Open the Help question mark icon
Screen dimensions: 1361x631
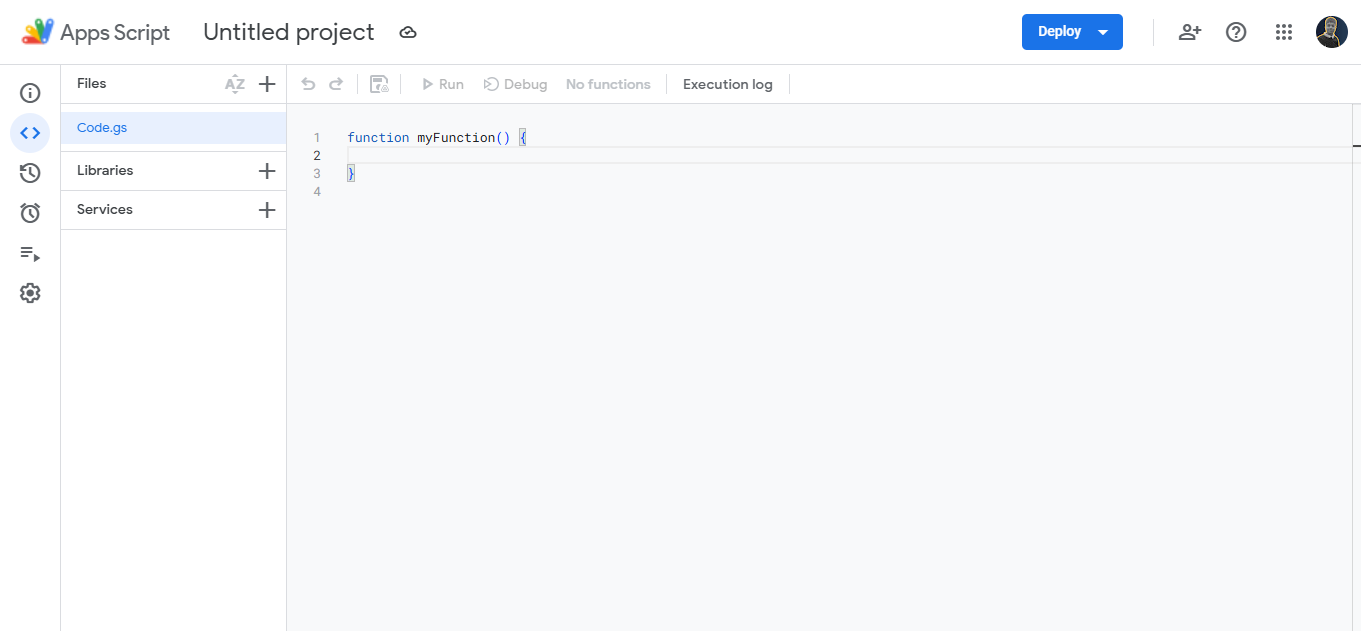(x=1236, y=32)
